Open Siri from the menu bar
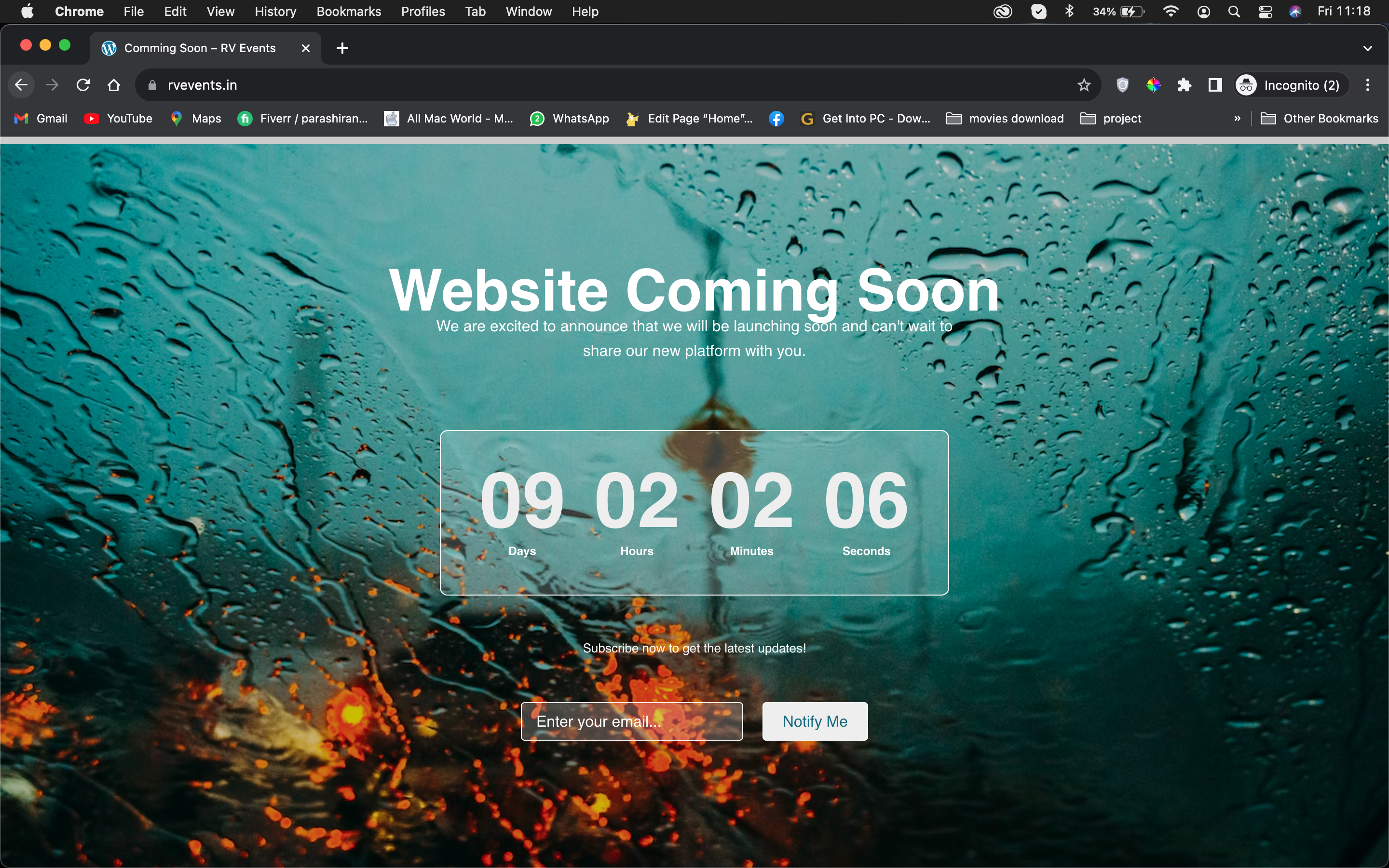Viewport: 1389px width, 868px height. tap(1295, 12)
